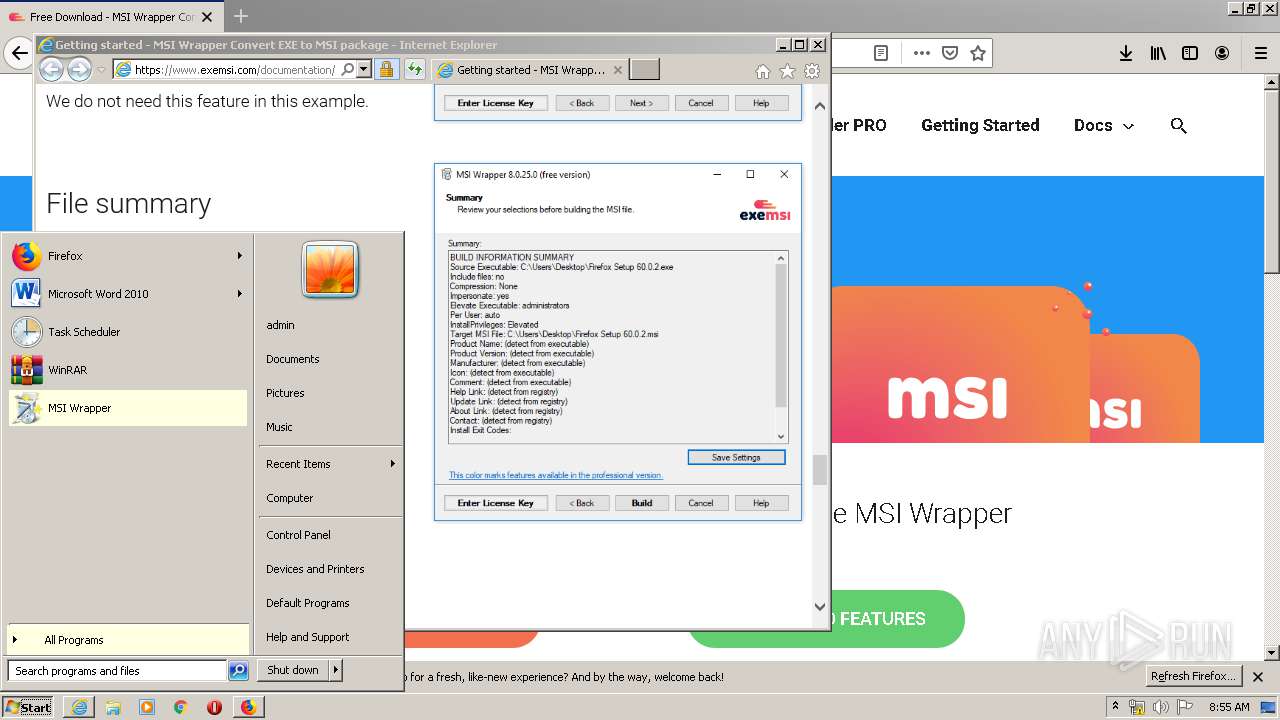Click the IE refresh button
The width and height of the screenshot is (1280, 720).
click(x=414, y=70)
